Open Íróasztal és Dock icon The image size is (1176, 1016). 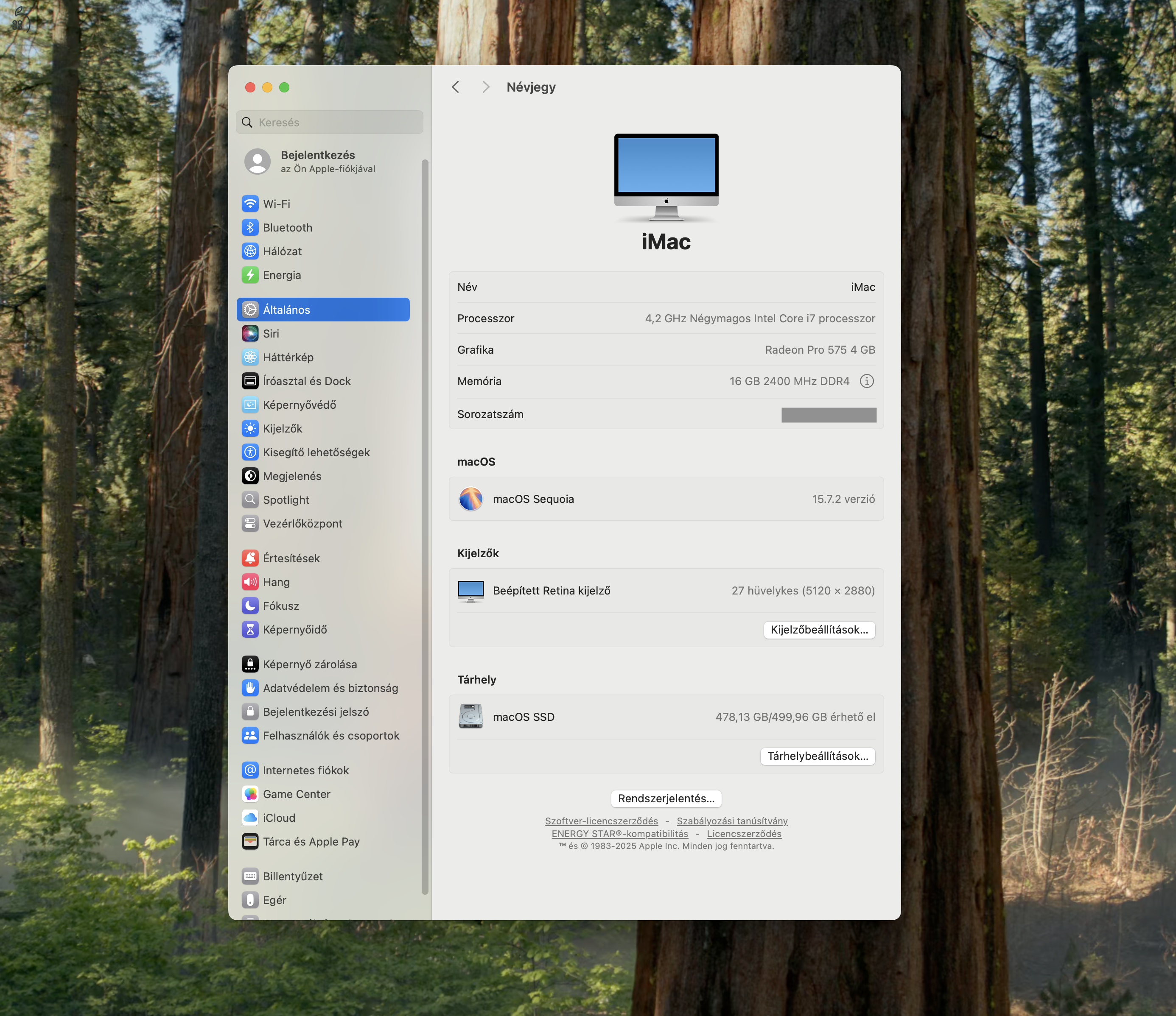[x=250, y=381]
